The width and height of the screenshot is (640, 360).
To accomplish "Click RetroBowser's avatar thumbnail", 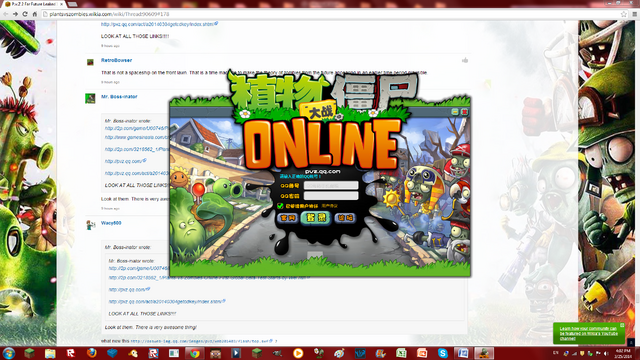I will pyautogui.click(x=90, y=62).
